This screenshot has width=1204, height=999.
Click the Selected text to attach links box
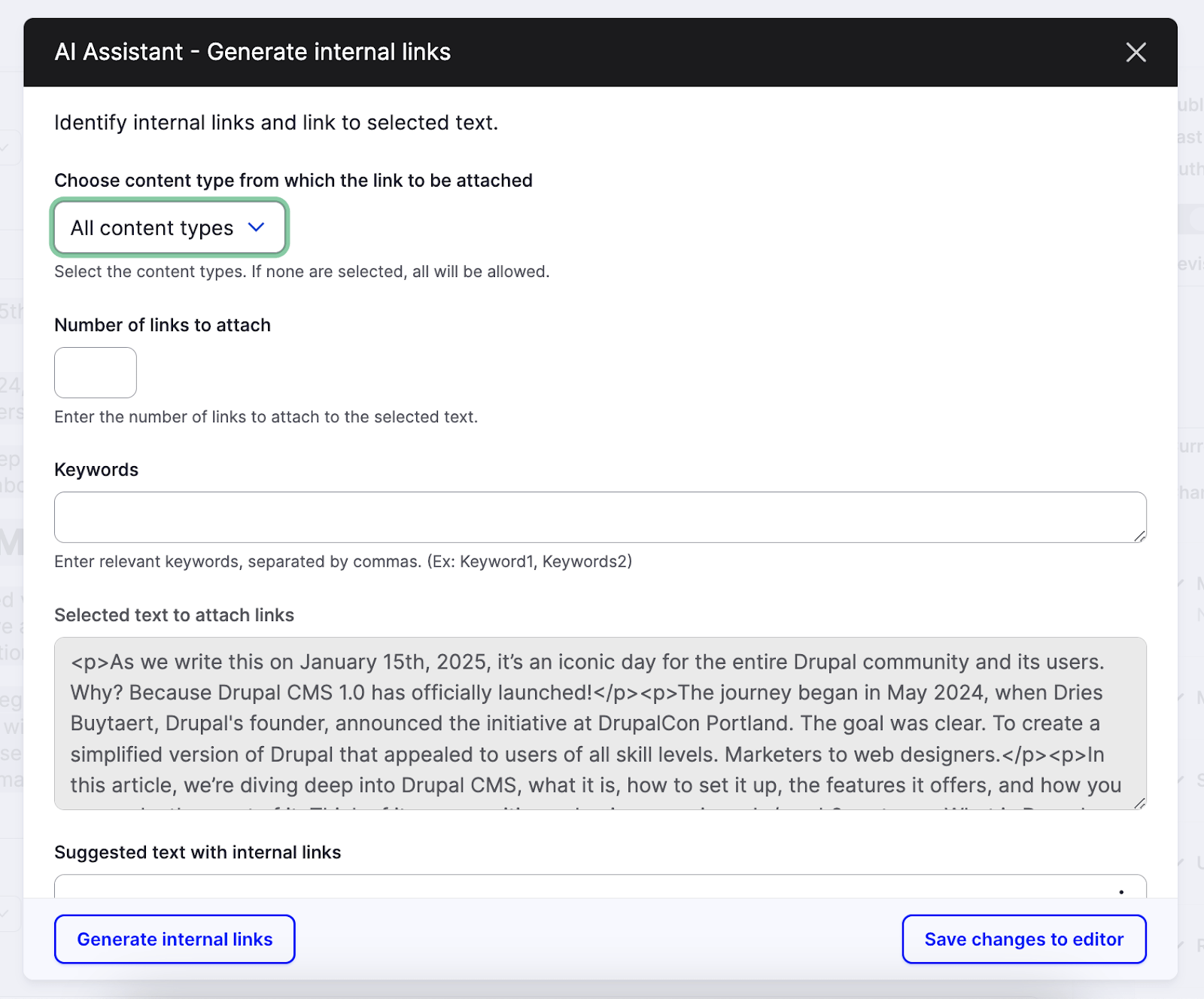[x=599, y=723]
